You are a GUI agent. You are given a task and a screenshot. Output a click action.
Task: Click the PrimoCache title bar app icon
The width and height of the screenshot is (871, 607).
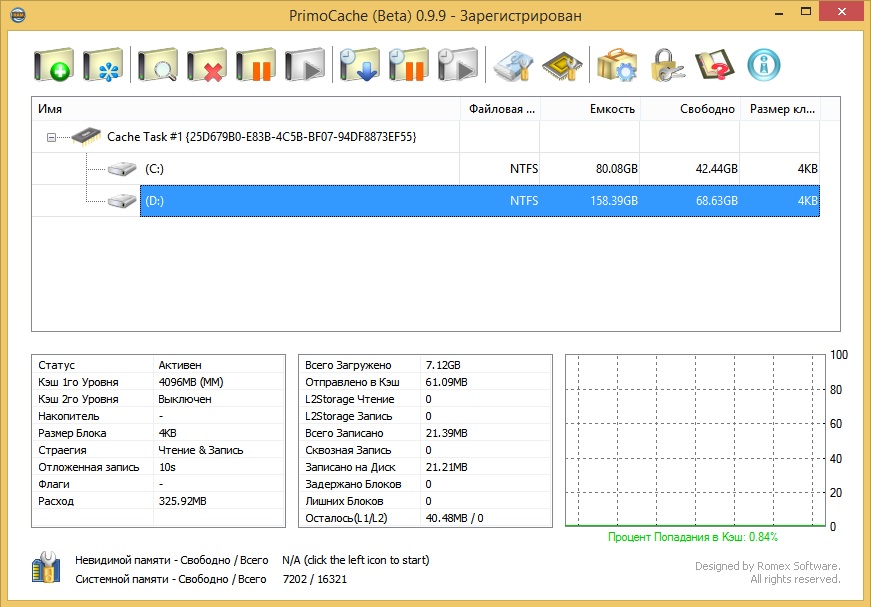point(18,15)
